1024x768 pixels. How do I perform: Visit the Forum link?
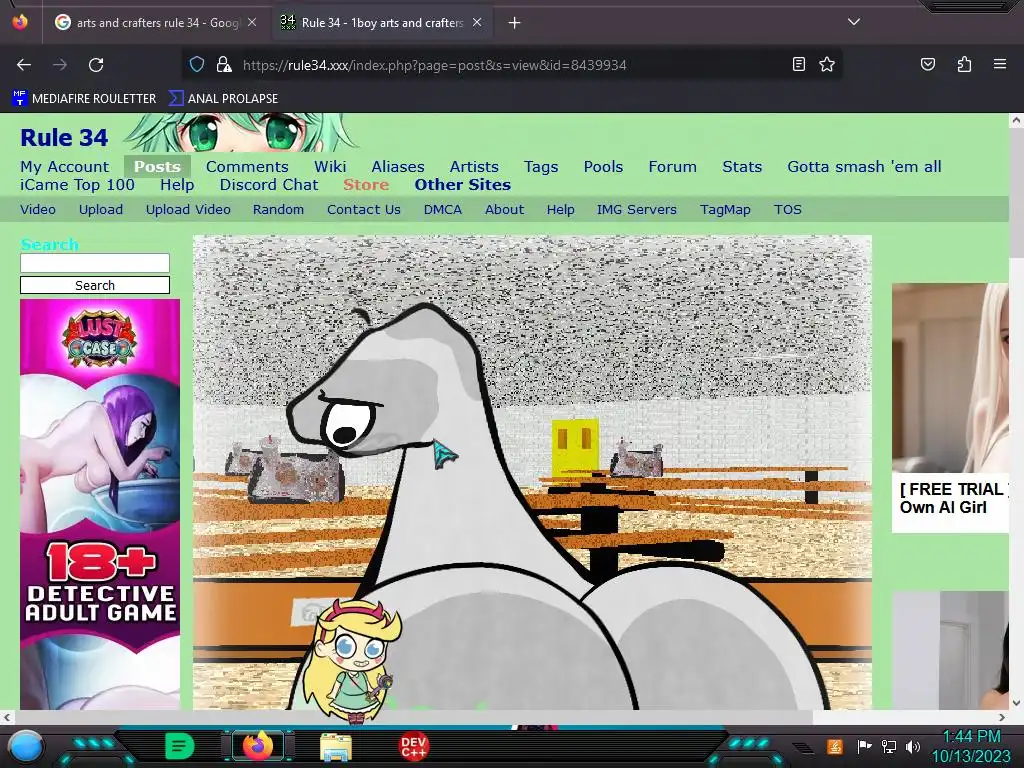tap(673, 167)
